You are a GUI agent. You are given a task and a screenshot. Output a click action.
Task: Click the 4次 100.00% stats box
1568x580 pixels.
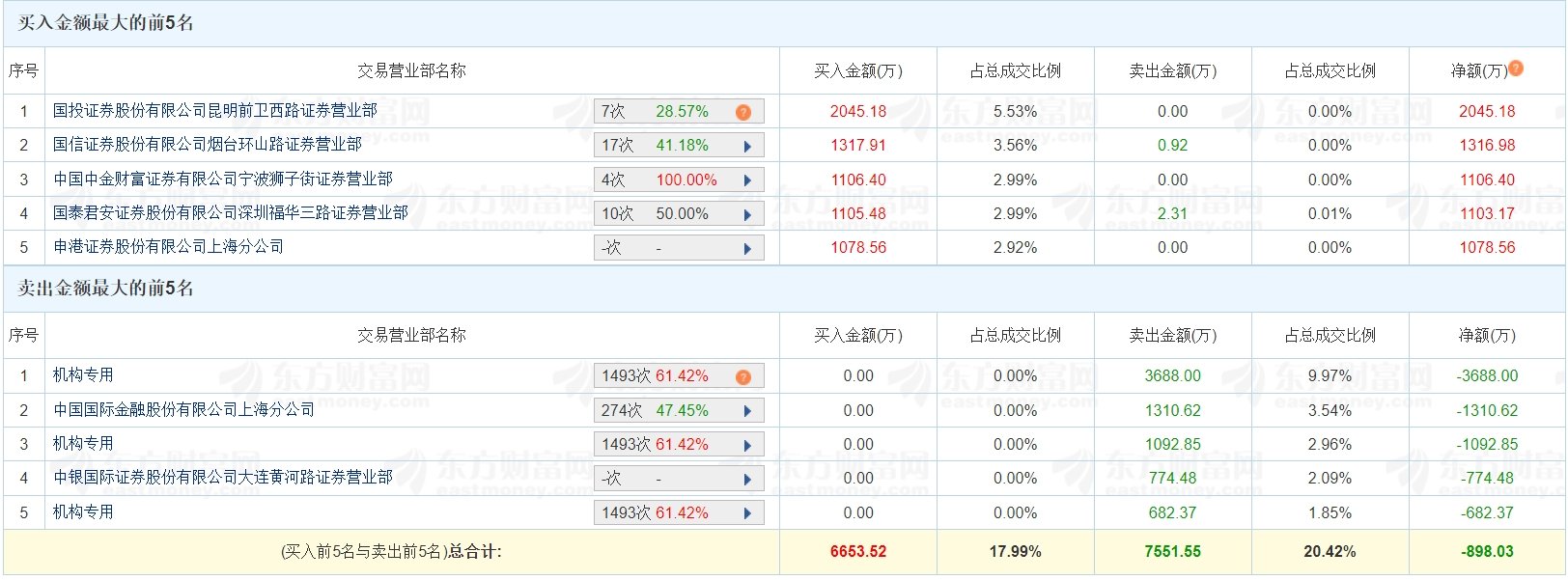point(679,180)
